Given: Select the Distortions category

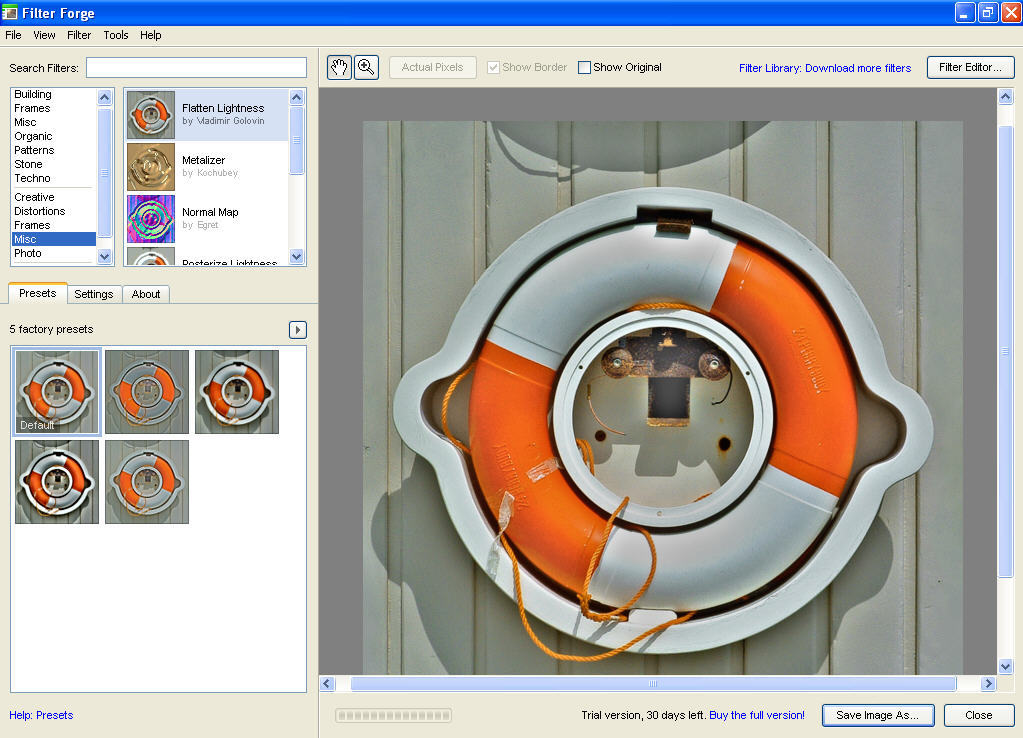Looking at the screenshot, I should [39, 211].
